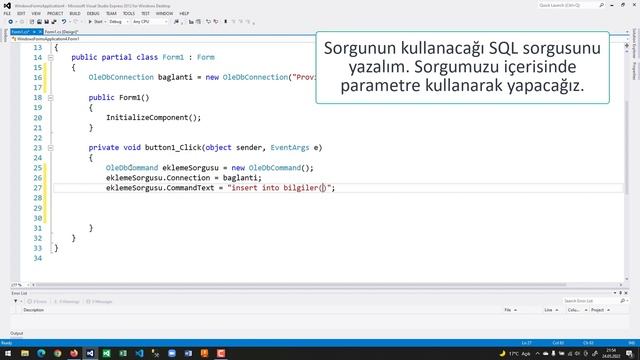Open the TEST menu
640x360 pixels.
[145, 13]
